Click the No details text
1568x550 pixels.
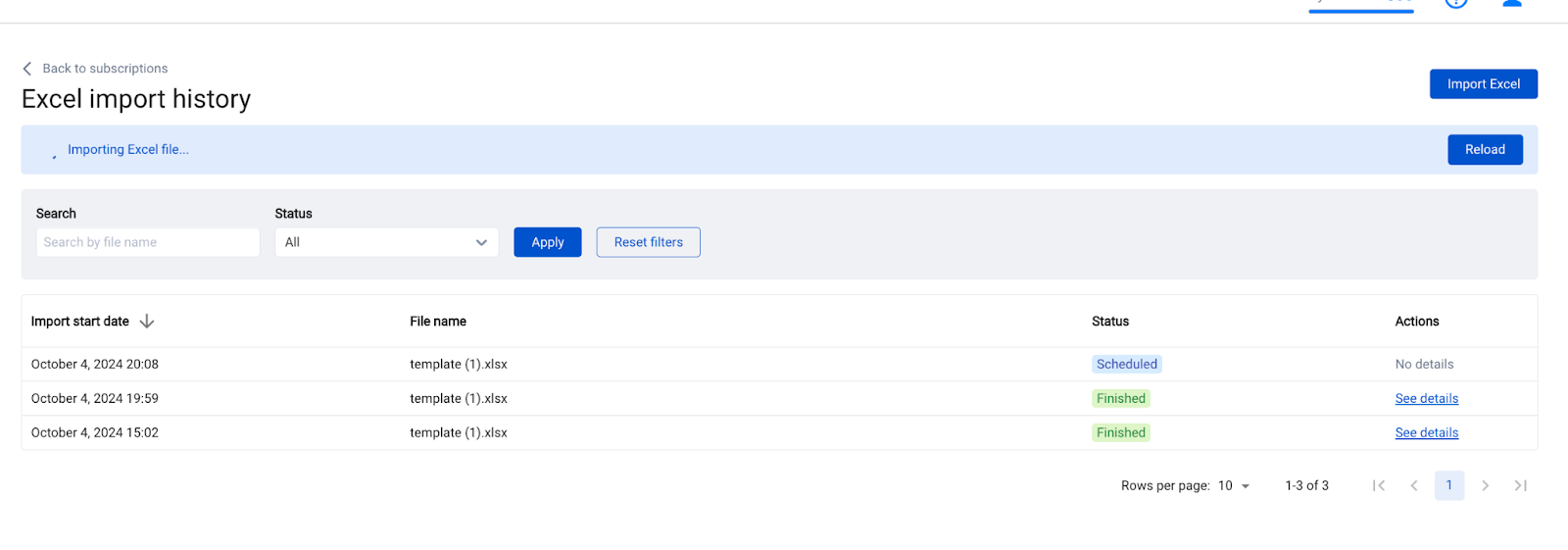click(1424, 365)
